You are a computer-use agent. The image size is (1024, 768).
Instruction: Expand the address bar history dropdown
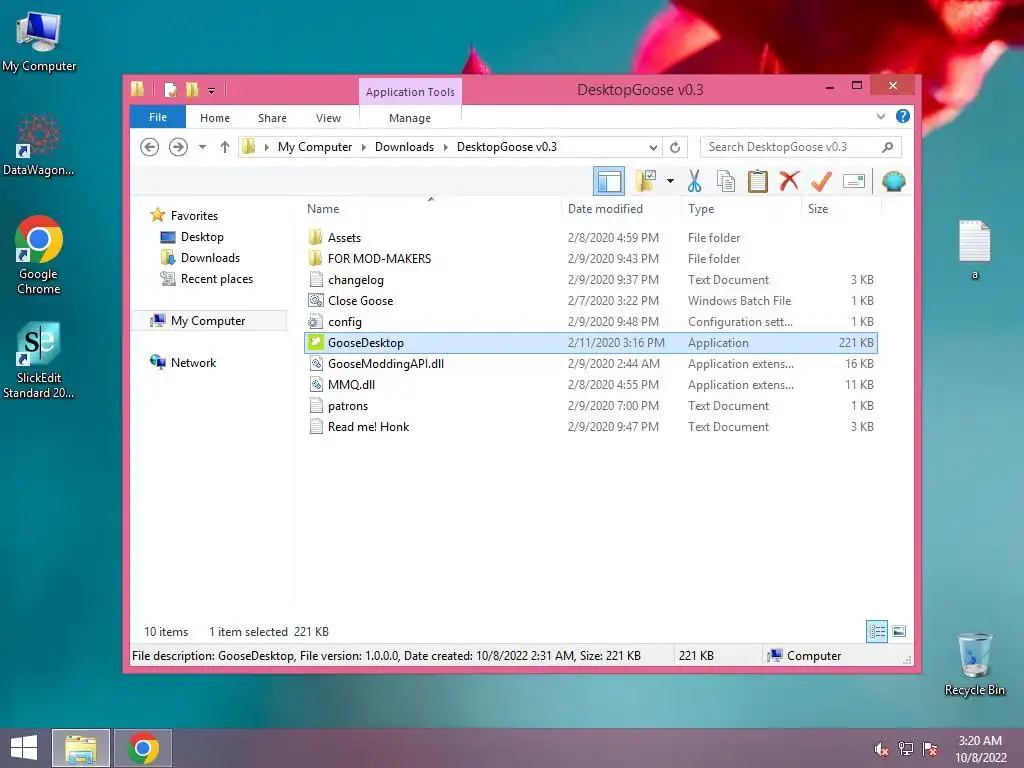pyautogui.click(x=653, y=148)
